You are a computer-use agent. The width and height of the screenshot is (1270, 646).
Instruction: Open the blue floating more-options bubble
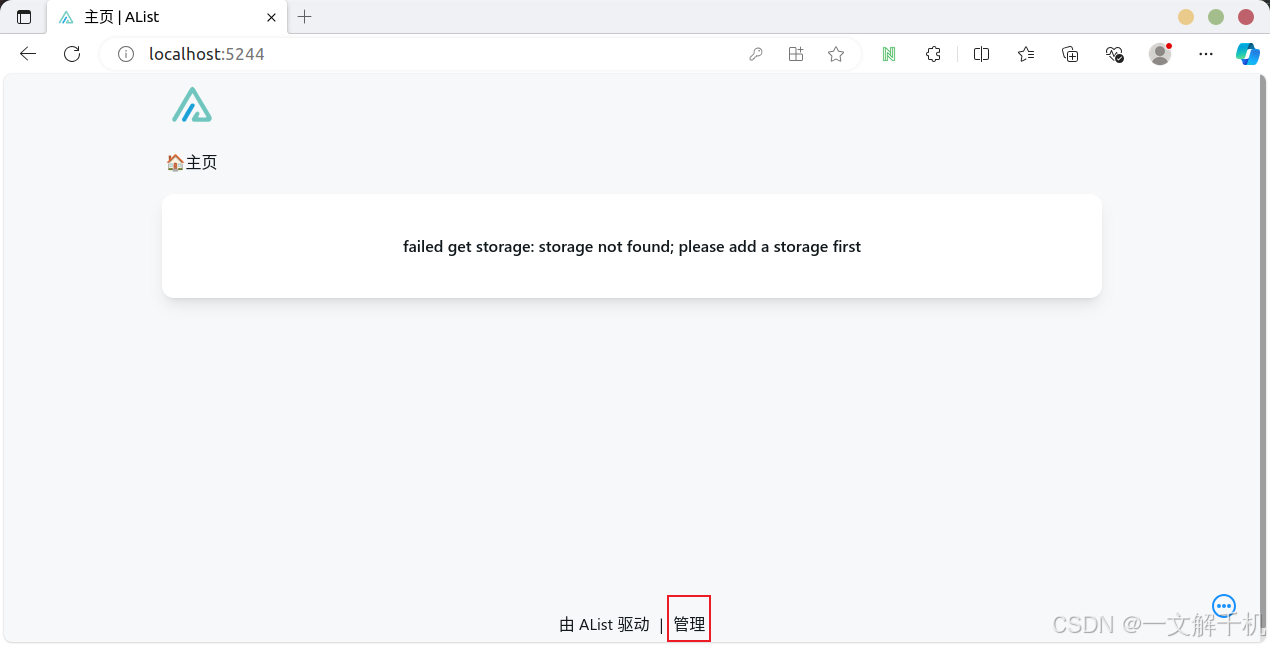(1224, 606)
